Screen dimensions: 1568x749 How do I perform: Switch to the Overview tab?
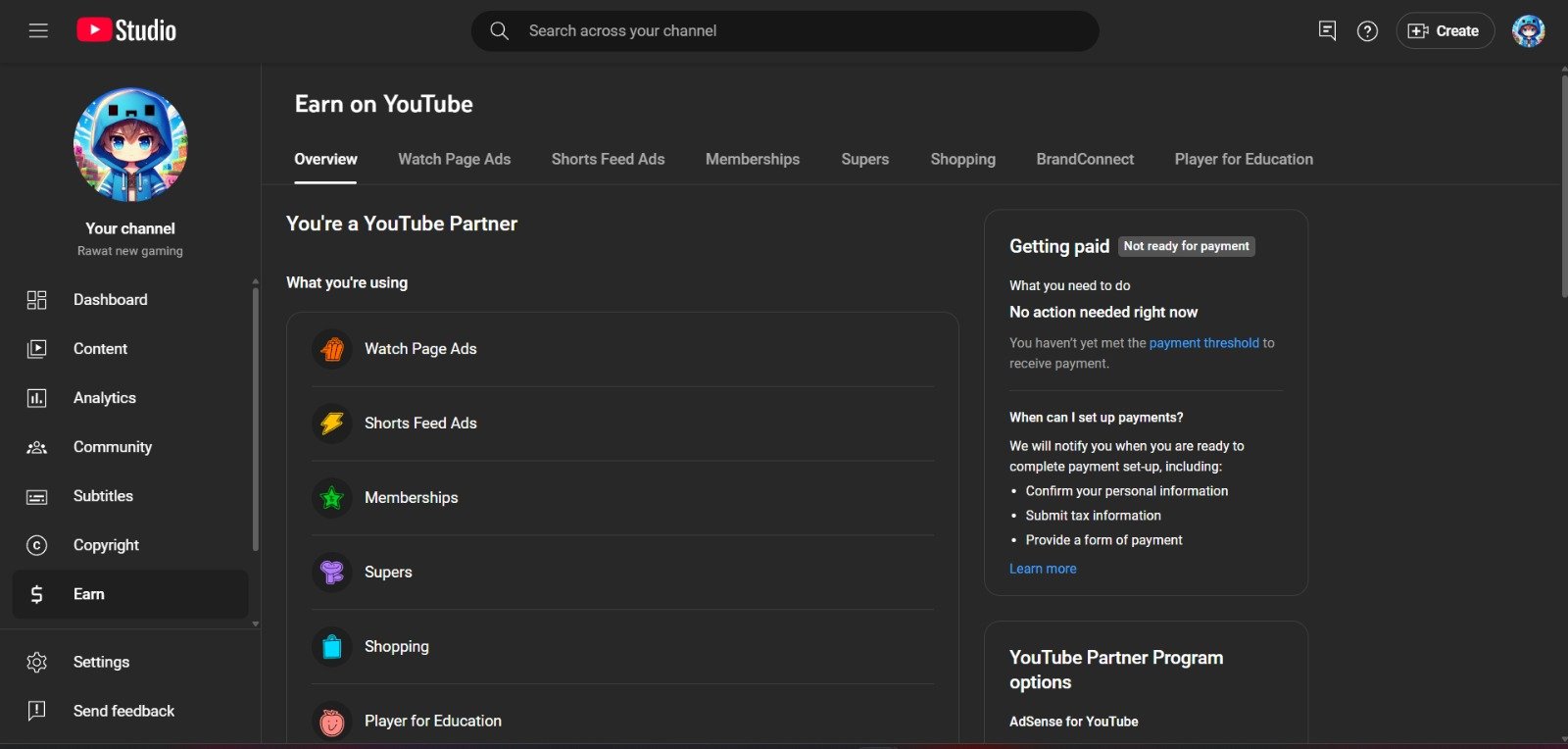[x=325, y=159]
